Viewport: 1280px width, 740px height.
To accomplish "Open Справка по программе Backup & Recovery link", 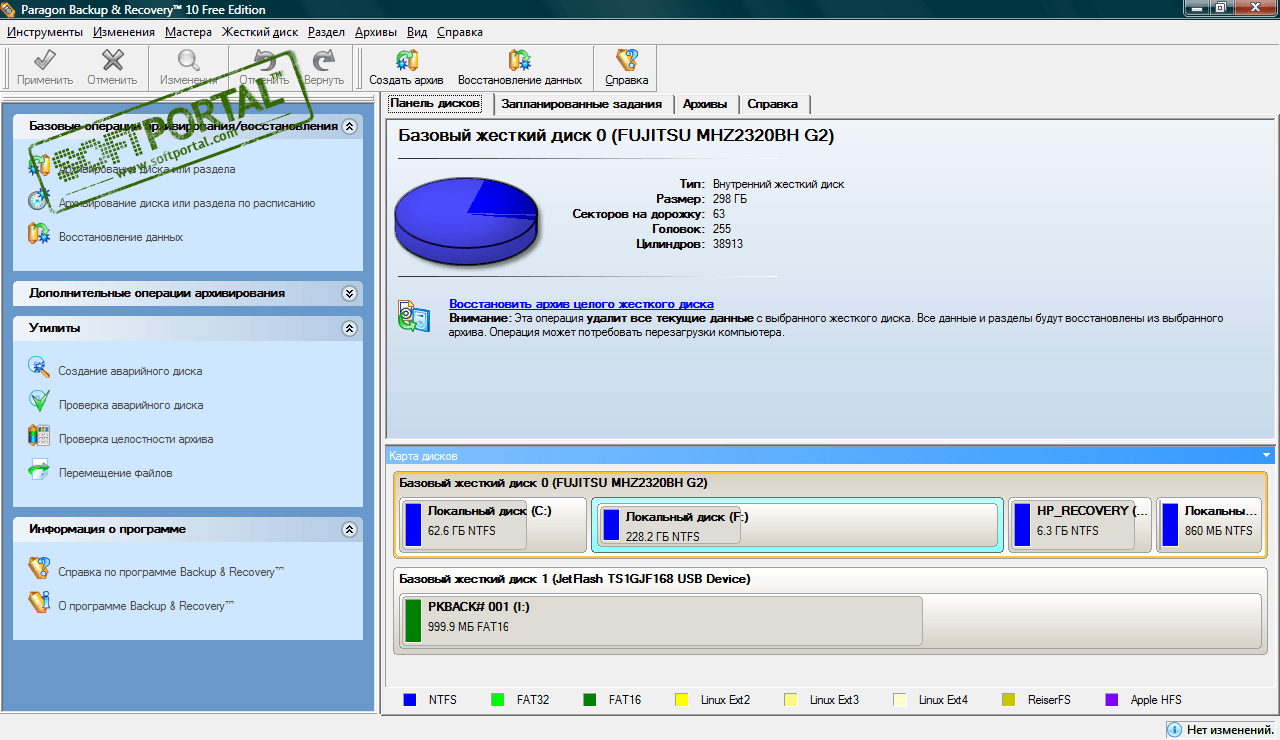I will 172,572.
